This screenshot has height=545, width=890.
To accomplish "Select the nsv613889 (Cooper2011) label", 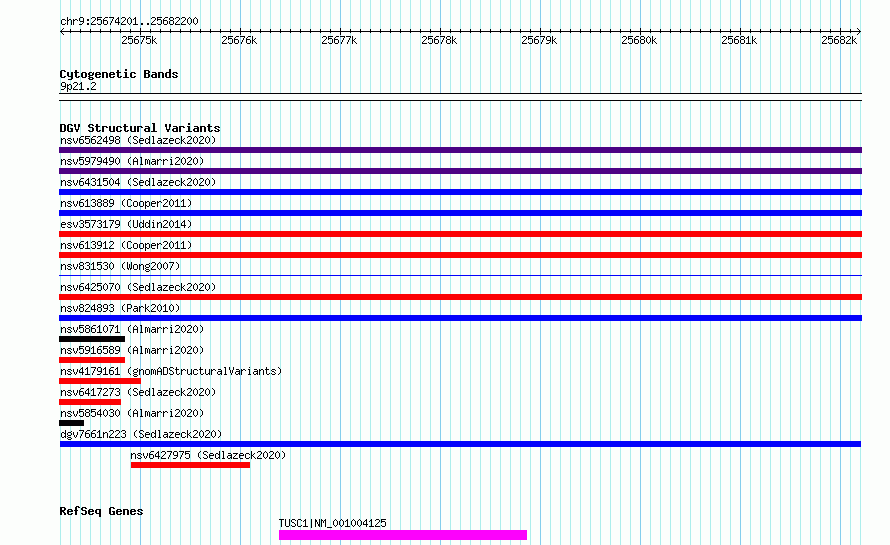I will pyautogui.click(x=126, y=203).
